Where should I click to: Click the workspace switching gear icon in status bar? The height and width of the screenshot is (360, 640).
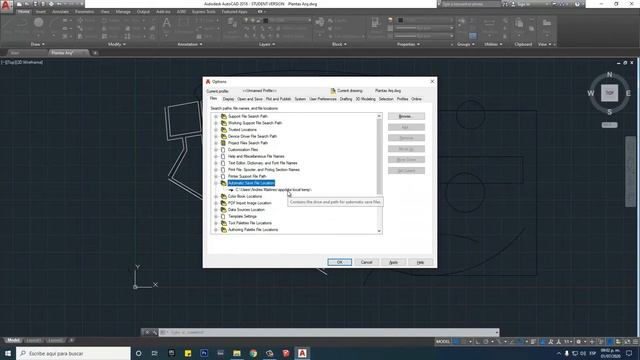[x=578, y=342]
